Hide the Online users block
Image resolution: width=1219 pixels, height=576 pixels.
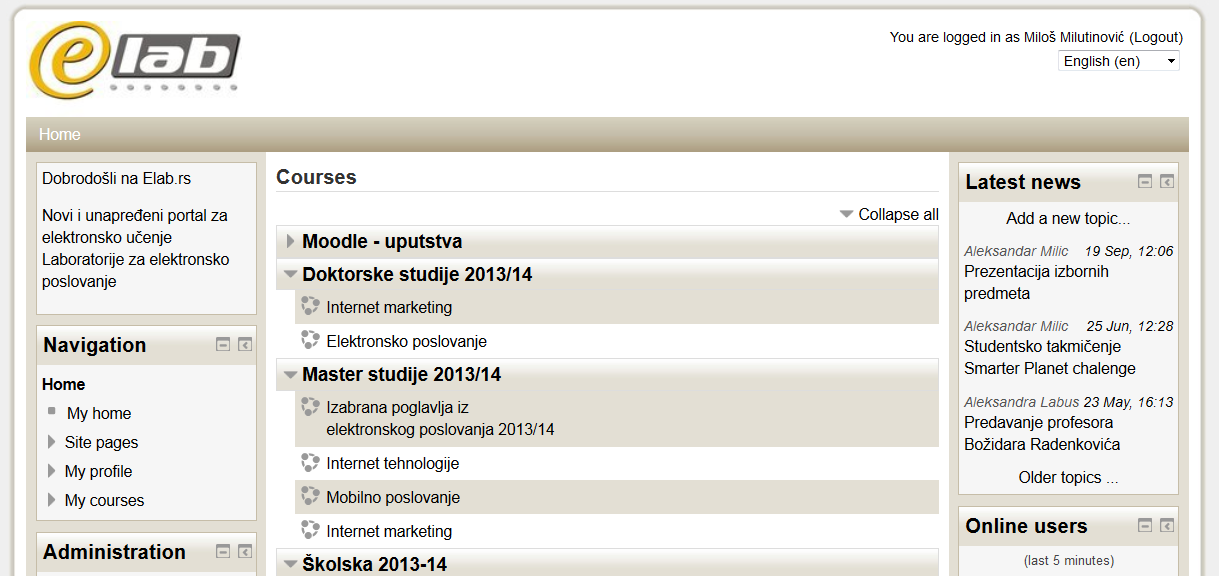(x=1145, y=526)
